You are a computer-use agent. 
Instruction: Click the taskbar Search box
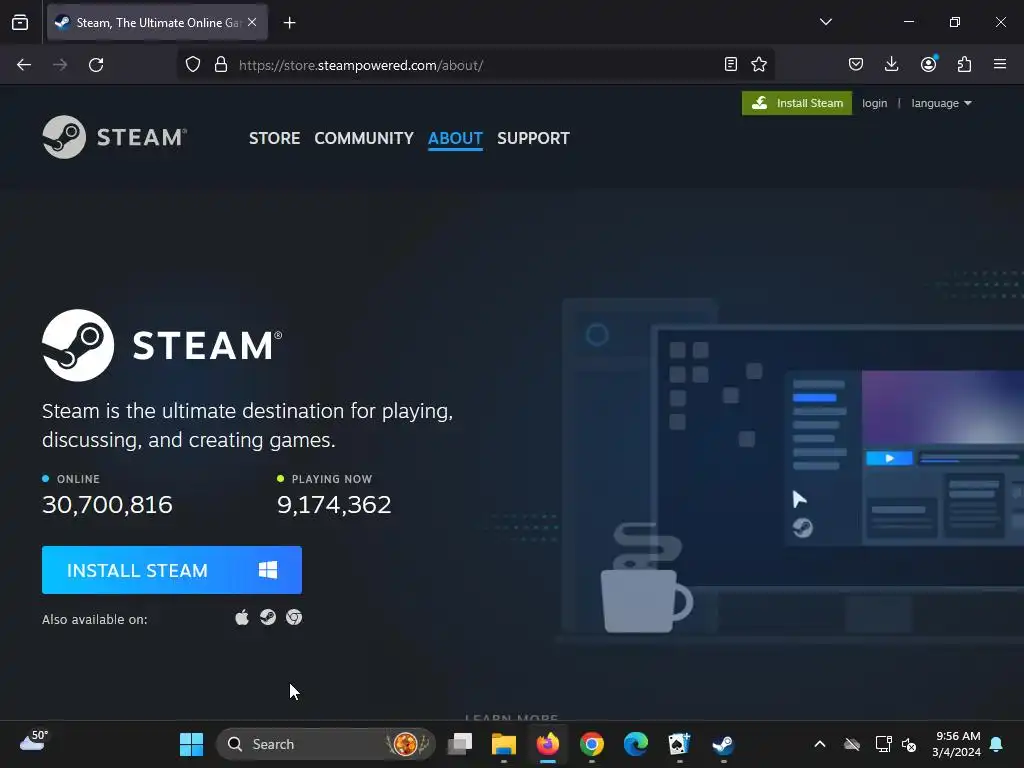click(x=325, y=744)
